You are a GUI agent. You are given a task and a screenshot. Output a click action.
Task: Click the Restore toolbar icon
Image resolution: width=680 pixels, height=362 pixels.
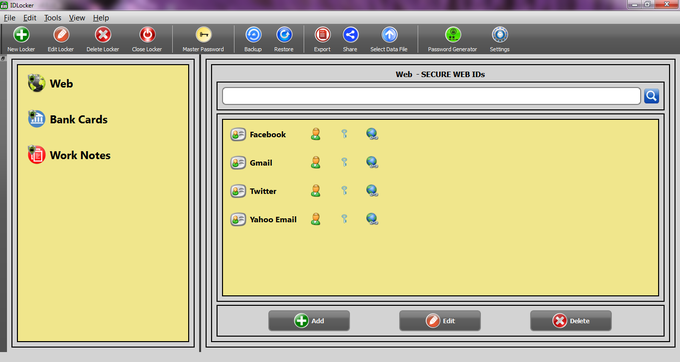[x=284, y=35]
